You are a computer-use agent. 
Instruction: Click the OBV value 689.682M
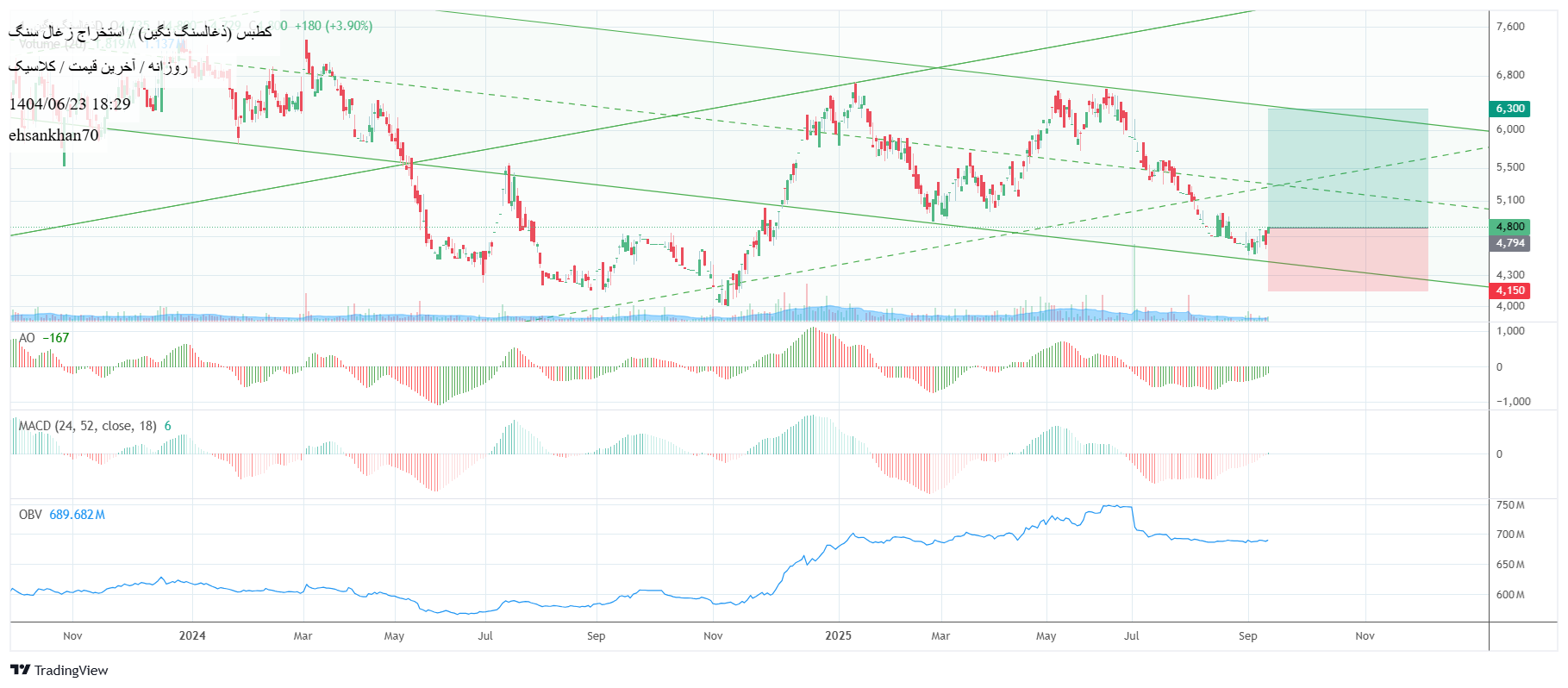point(77,515)
